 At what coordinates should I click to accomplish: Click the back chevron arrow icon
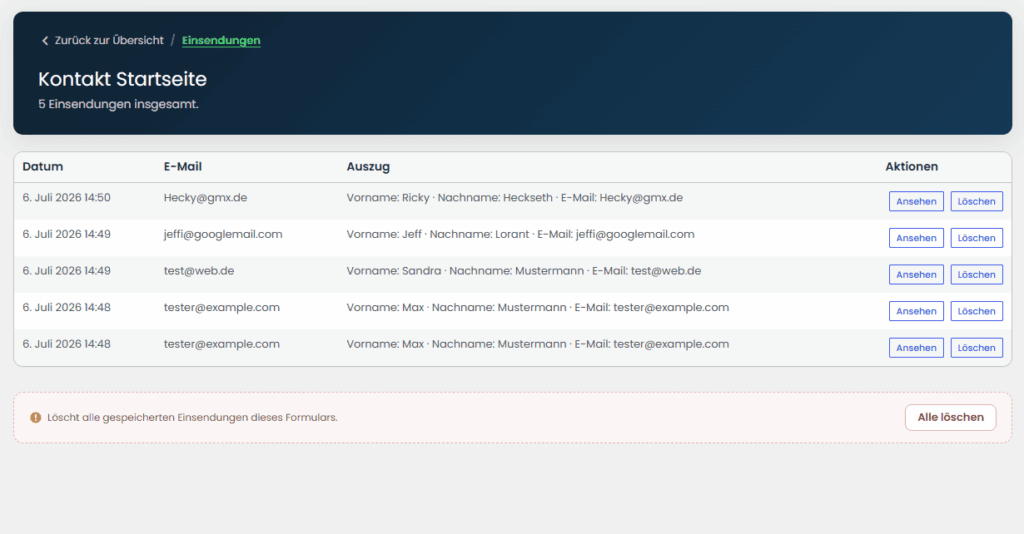(45, 40)
